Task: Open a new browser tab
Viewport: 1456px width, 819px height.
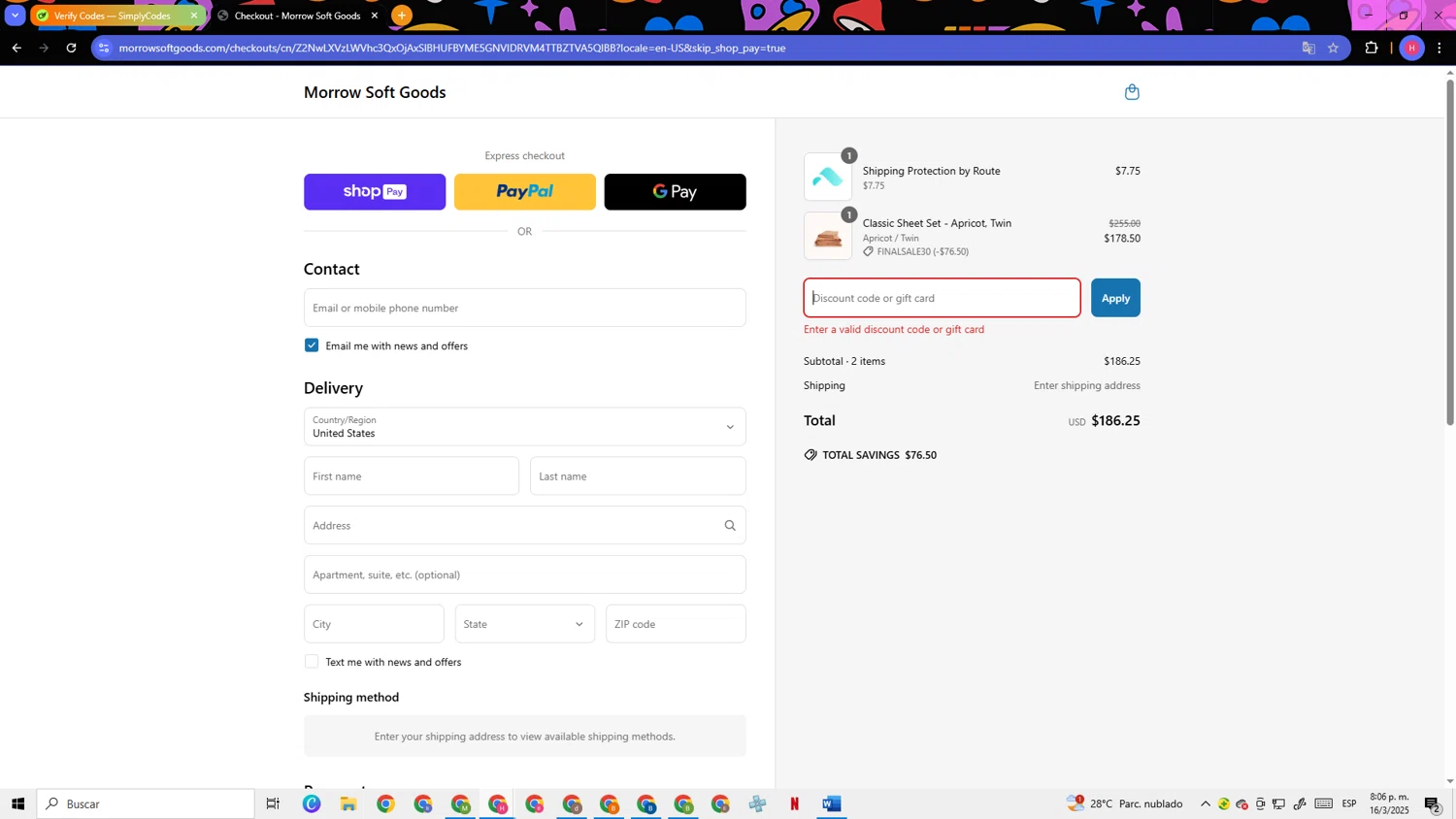Action: tap(402, 16)
